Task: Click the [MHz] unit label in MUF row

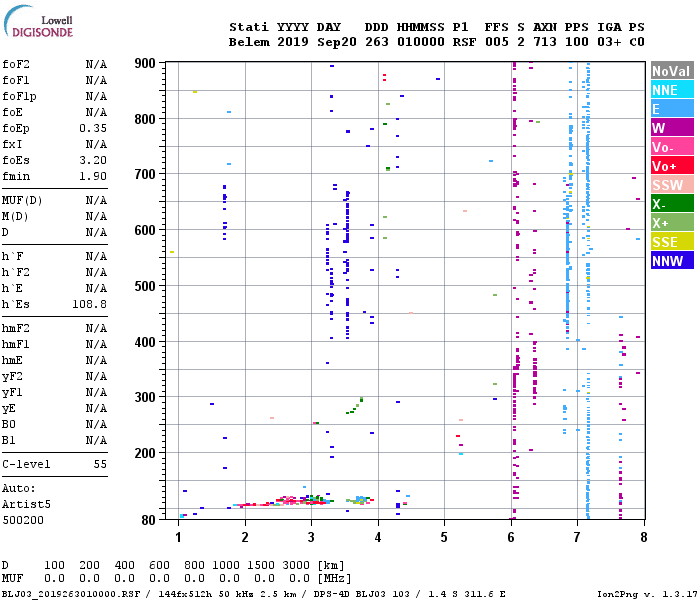Action: click(x=334, y=579)
